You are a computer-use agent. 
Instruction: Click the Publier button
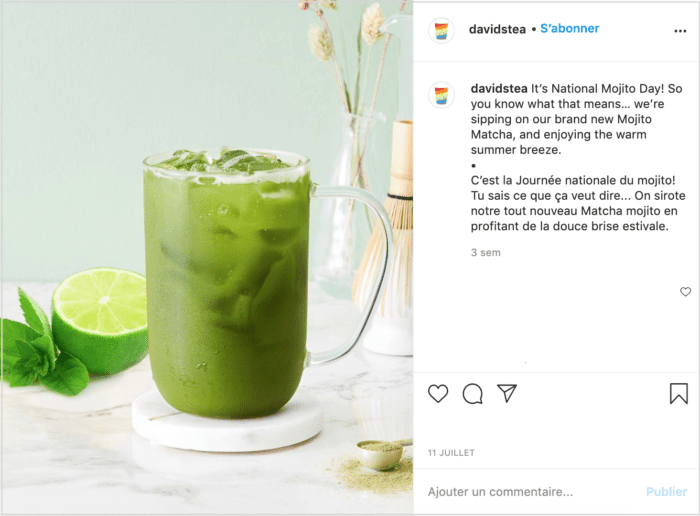point(666,491)
